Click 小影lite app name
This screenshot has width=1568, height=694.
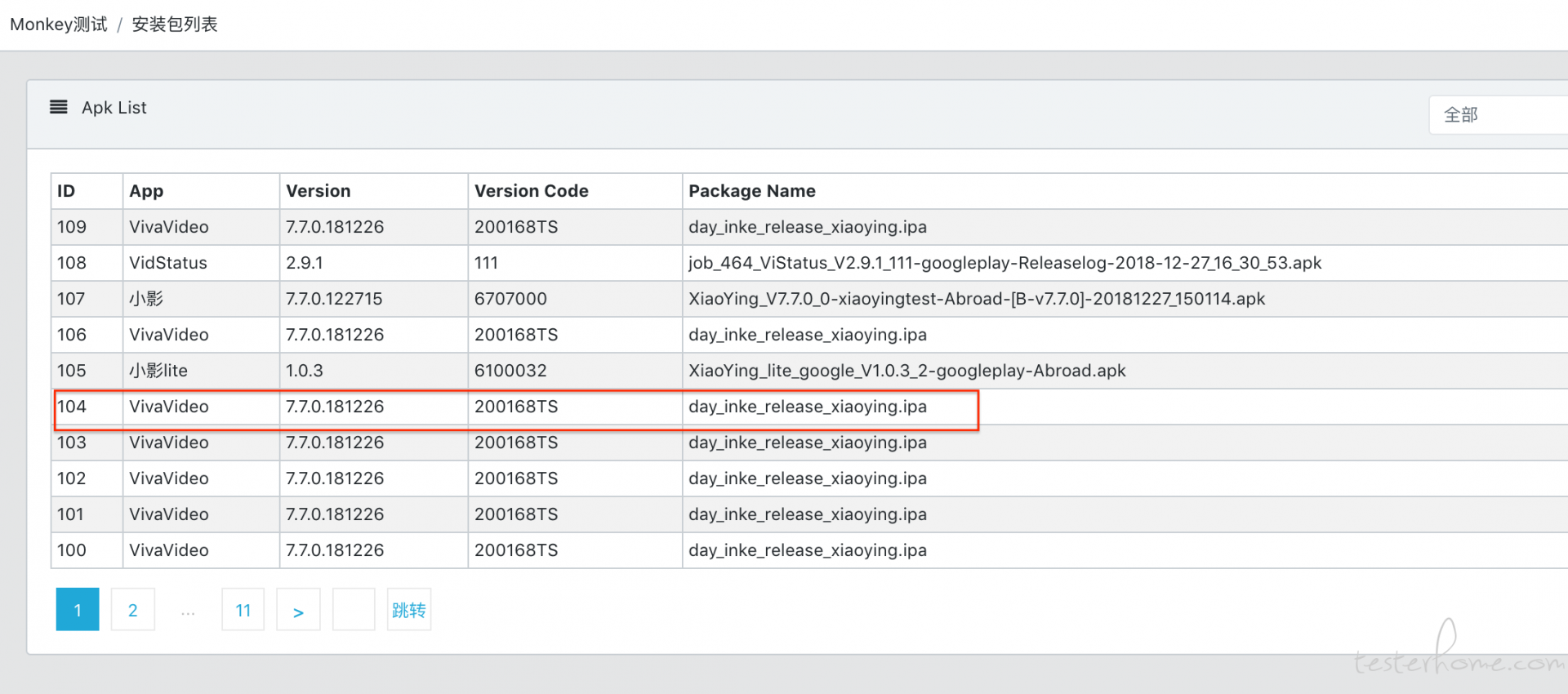point(158,371)
